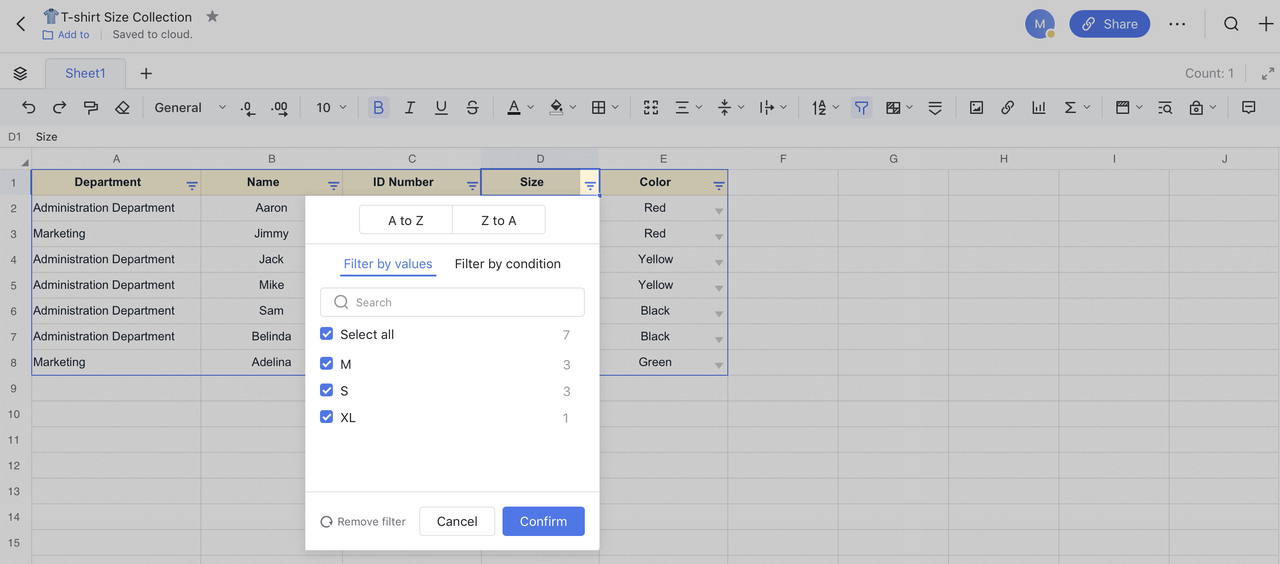Viewport: 1280px width, 564px height.
Task: Click the comment icon in toolbar
Action: pyautogui.click(x=1248, y=108)
